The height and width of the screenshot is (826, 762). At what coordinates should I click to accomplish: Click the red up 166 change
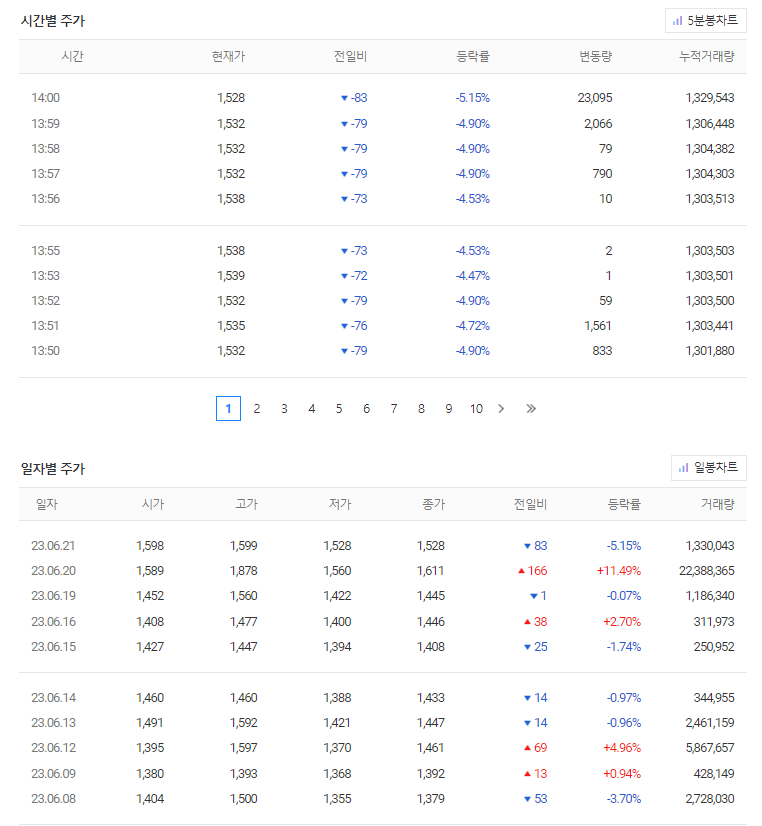click(x=532, y=571)
